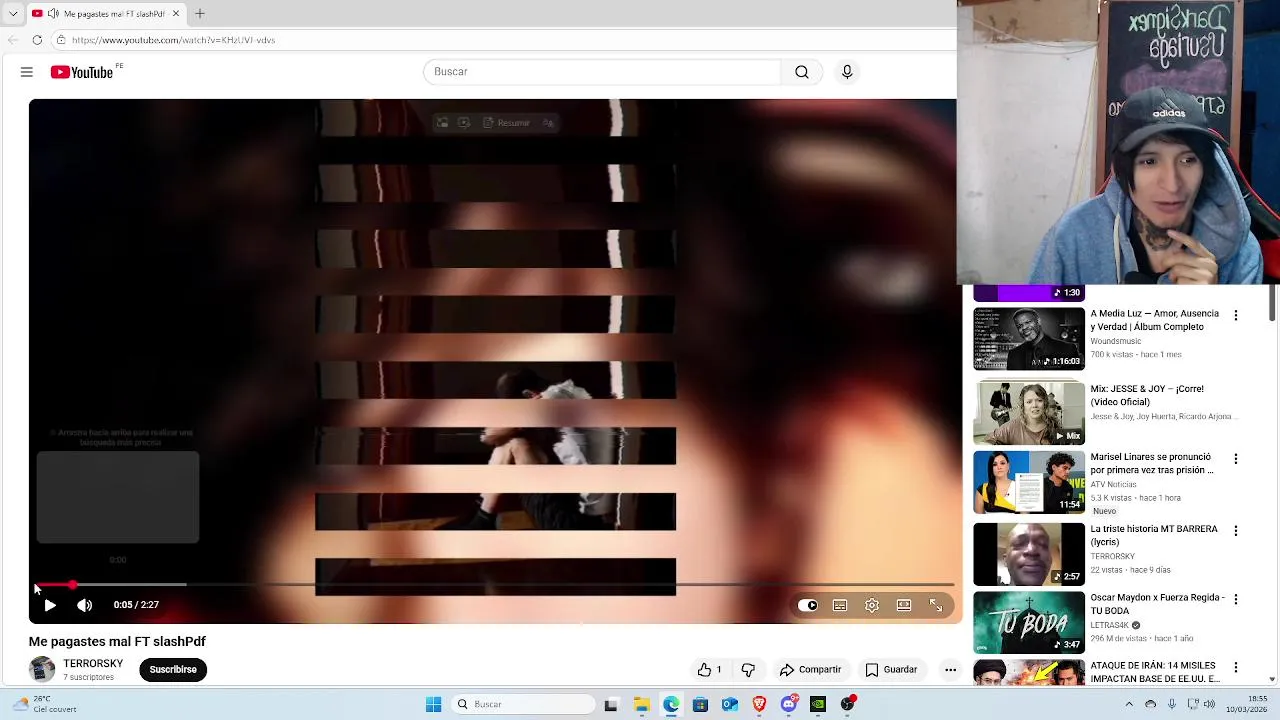Viewport: 1280px width, 720px height.
Task: Toggle subtitles with the captions icon
Action: (x=840, y=605)
